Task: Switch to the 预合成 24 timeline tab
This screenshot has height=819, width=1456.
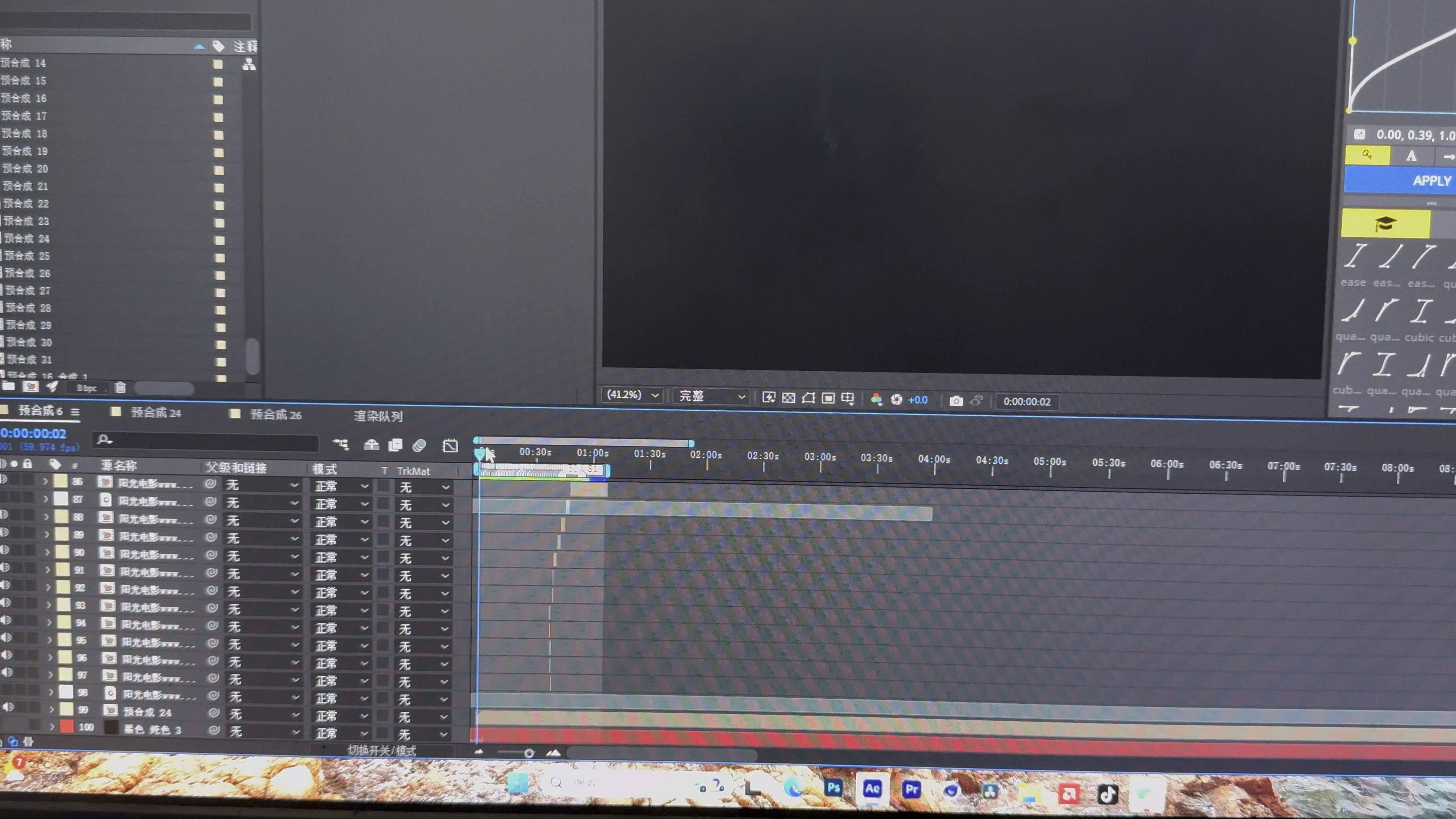Action: tap(156, 413)
